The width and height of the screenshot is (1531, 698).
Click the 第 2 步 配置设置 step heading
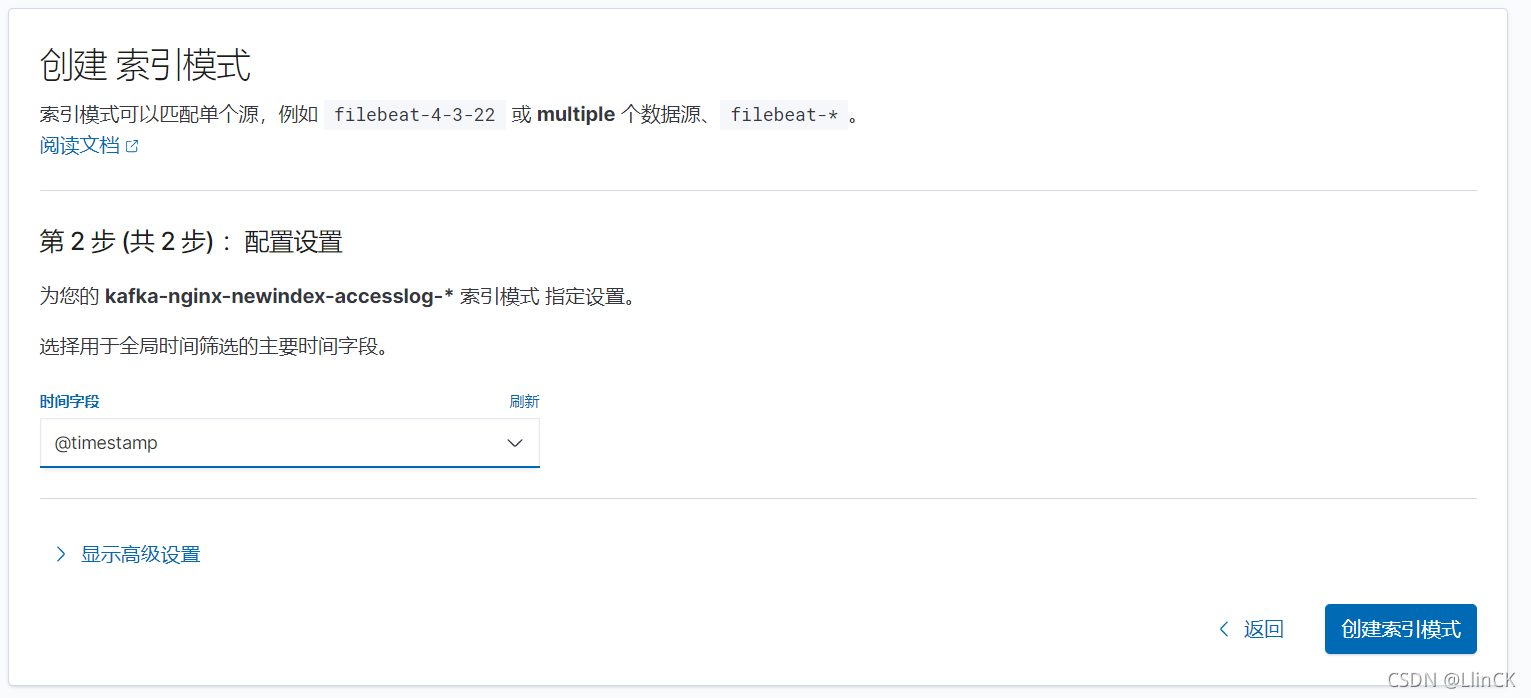(191, 241)
